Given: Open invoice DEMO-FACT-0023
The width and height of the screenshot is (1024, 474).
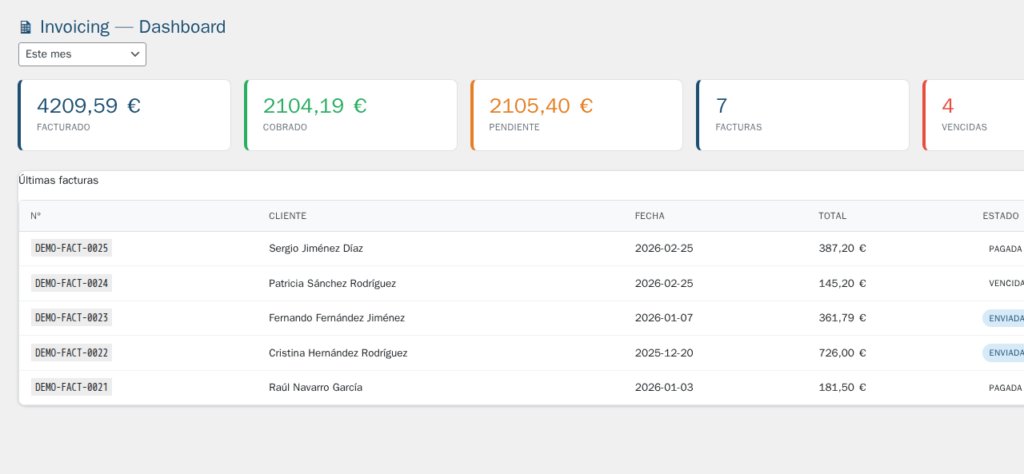Looking at the screenshot, I should point(71,318).
